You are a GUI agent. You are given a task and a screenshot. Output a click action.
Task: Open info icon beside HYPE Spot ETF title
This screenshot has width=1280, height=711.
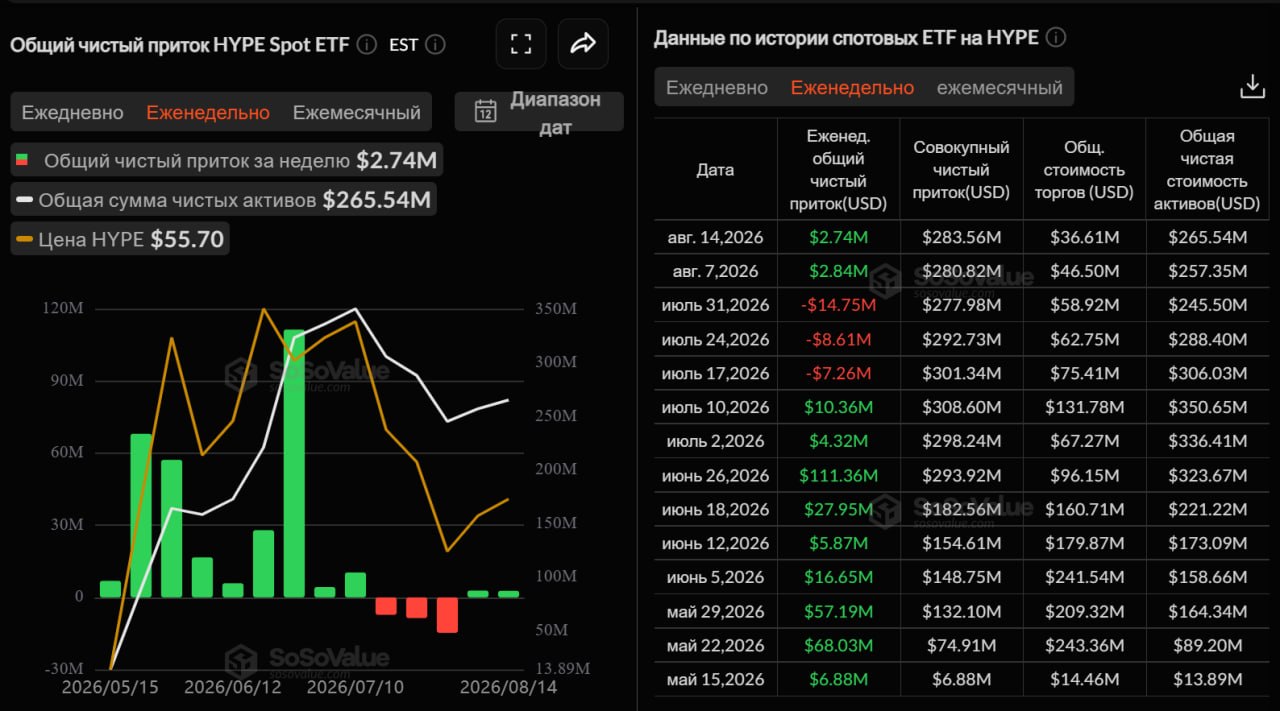pos(367,44)
